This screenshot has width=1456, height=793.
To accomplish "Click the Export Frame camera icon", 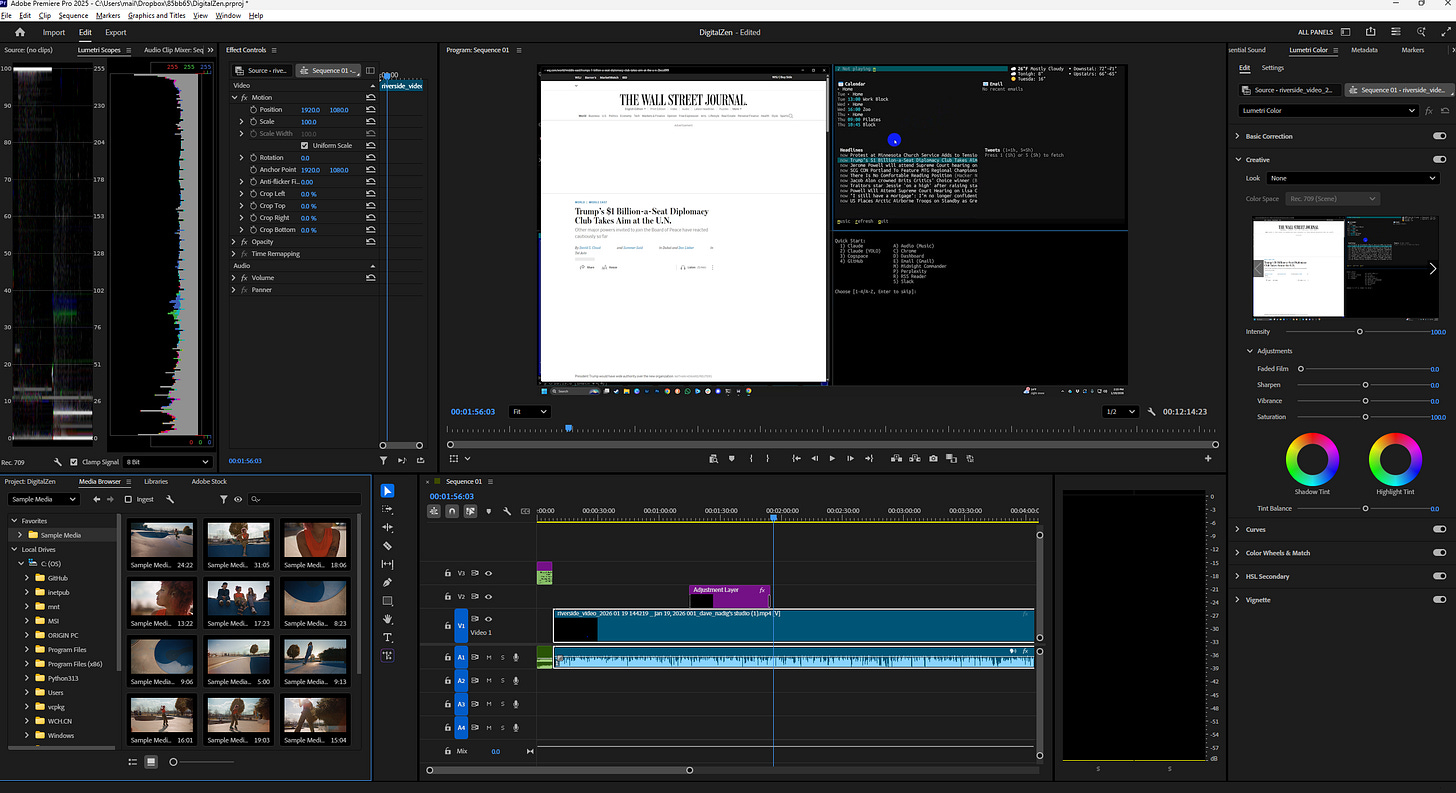I will (933, 458).
